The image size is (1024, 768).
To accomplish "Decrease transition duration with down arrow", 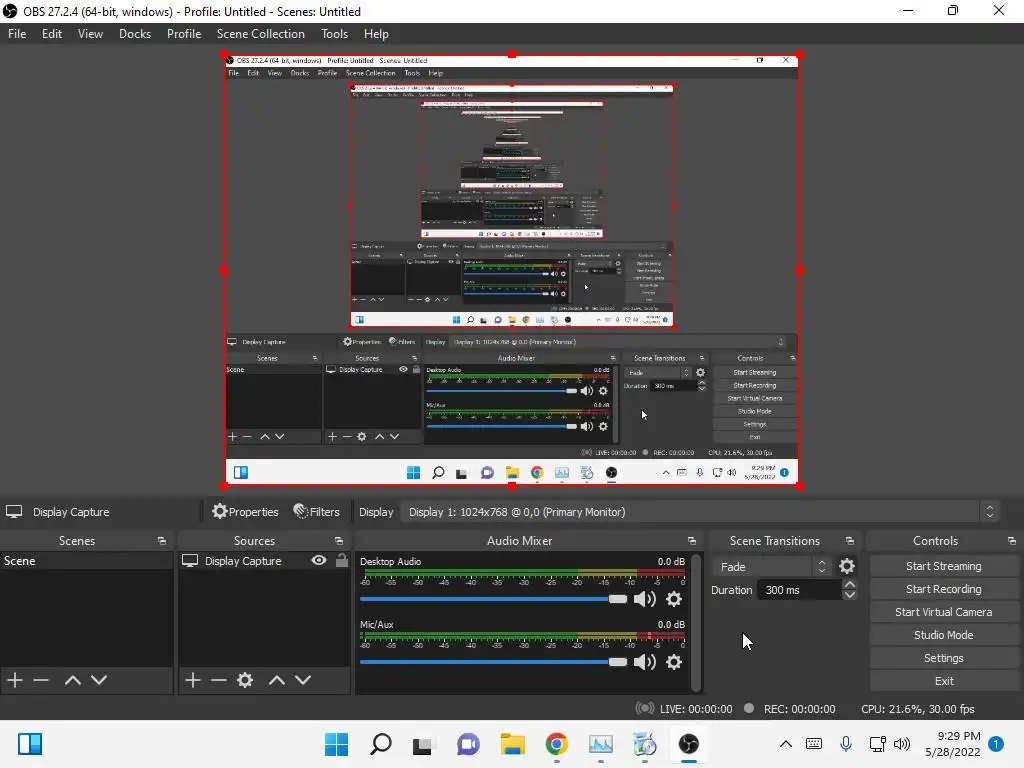I will click(x=850, y=595).
